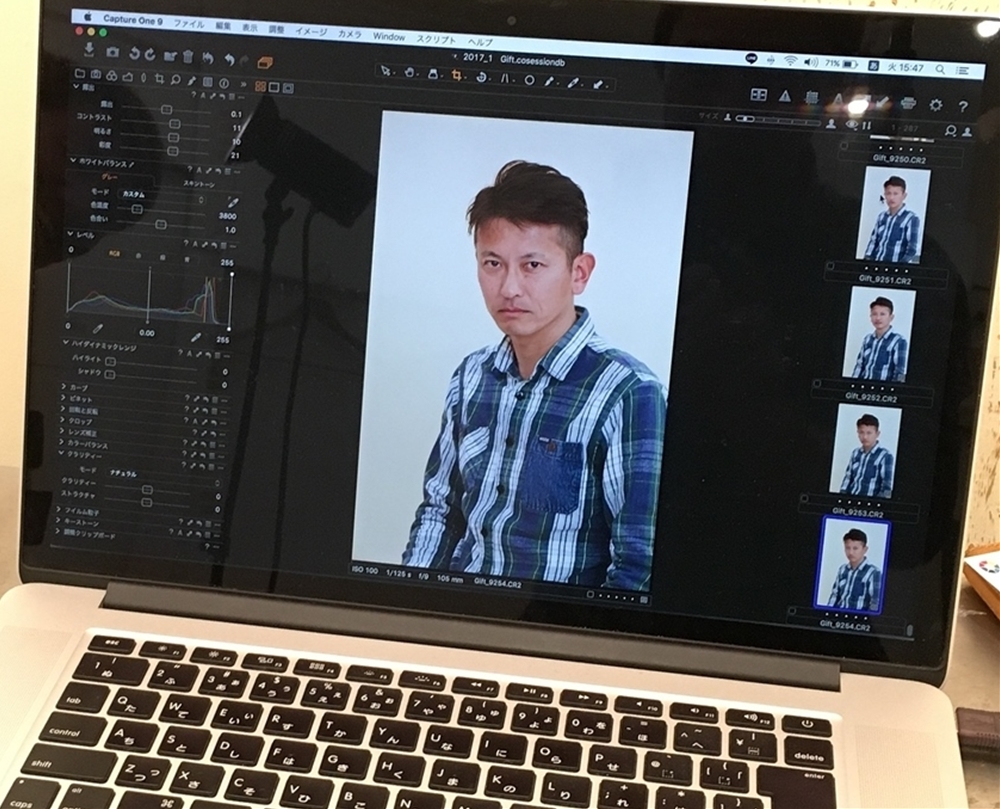Open the イメージ menu
The image size is (1000, 809).
[311, 31]
